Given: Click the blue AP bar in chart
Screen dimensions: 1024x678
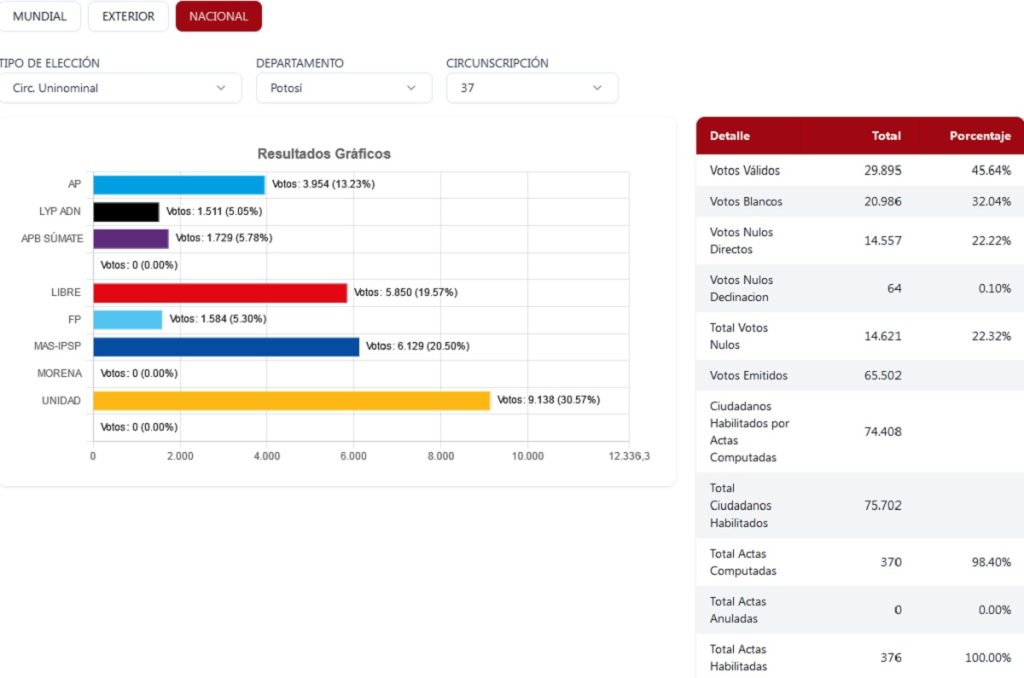Looking at the screenshot, I should point(179,184).
